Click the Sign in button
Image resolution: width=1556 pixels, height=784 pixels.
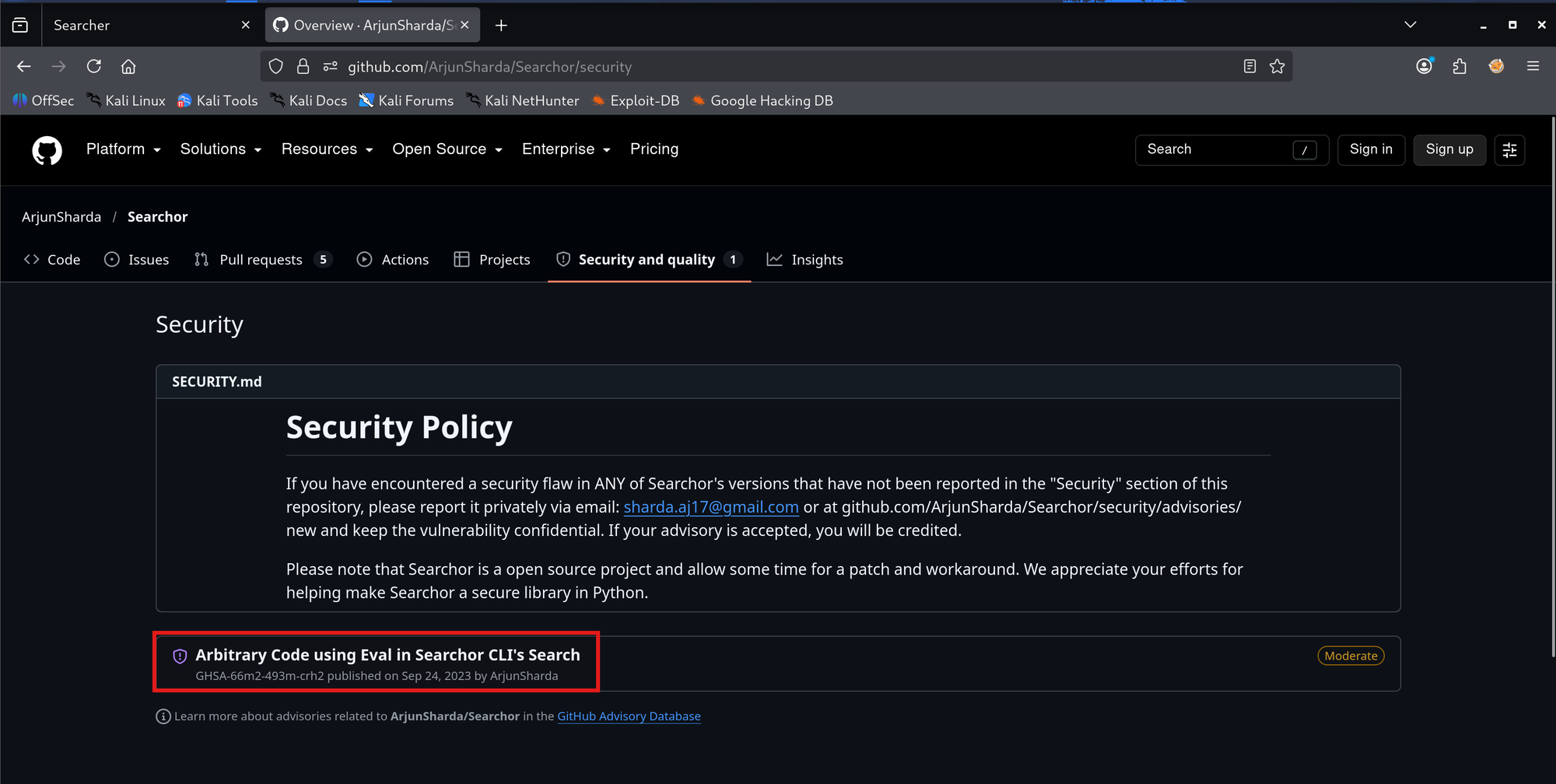tap(1371, 149)
